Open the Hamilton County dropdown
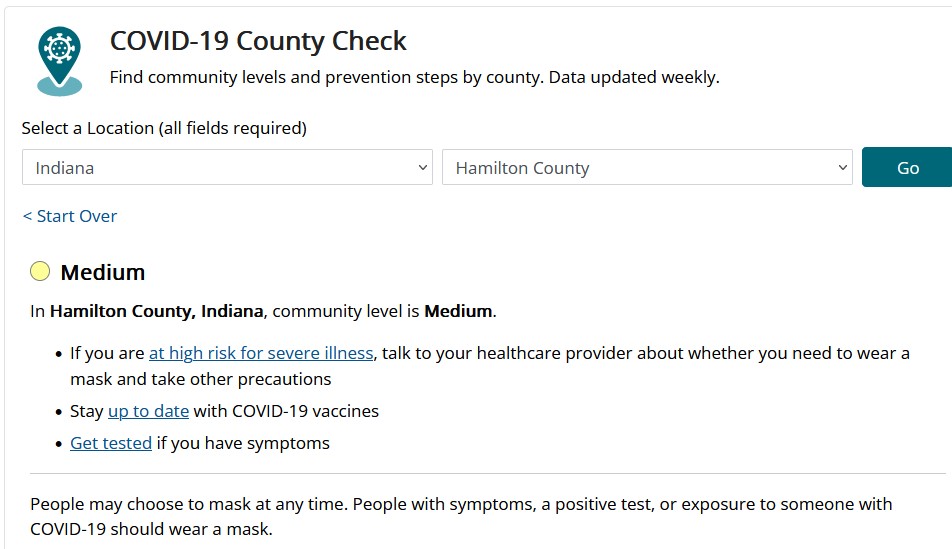 pyautogui.click(x=647, y=167)
